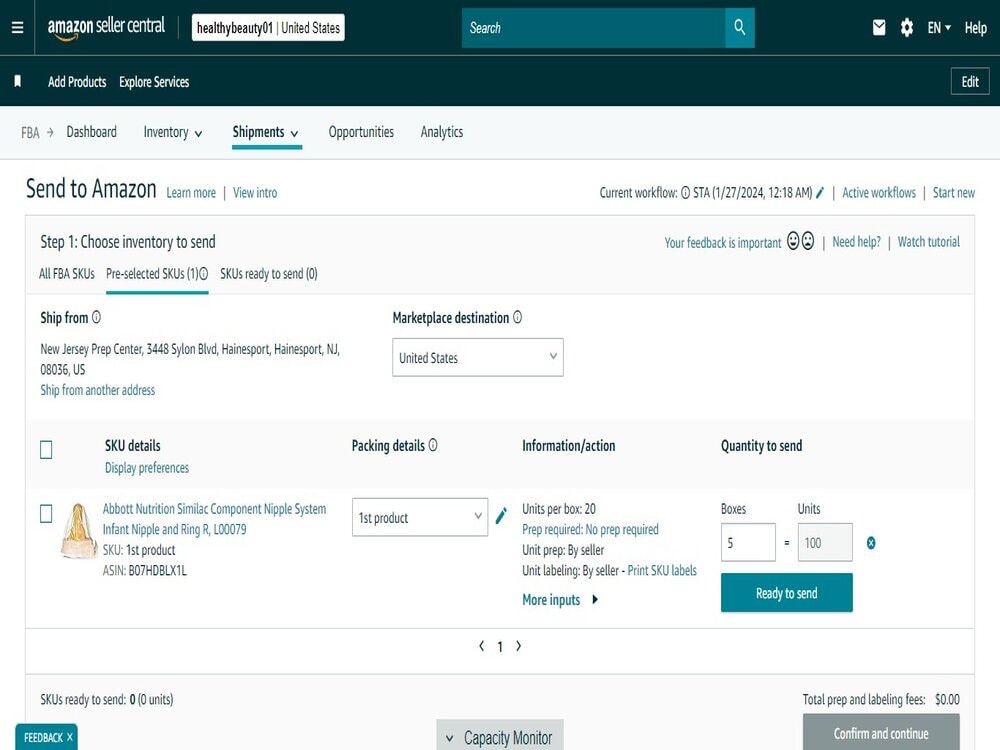Click the Similac nipple product thumbnail
This screenshot has width=1000, height=750.
pyautogui.click(x=78, y=531)
